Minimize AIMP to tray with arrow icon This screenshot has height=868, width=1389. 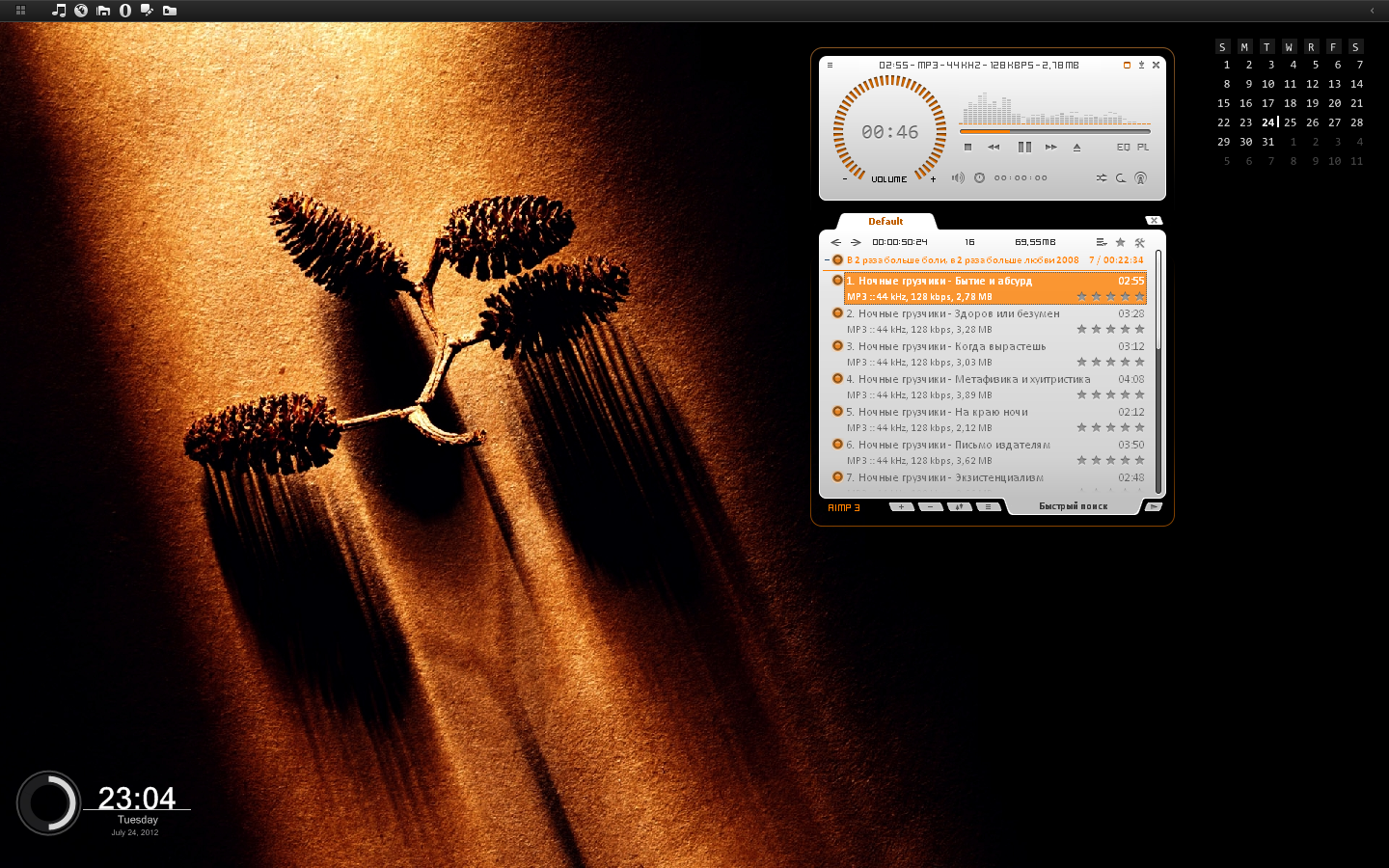[1141, 66]
